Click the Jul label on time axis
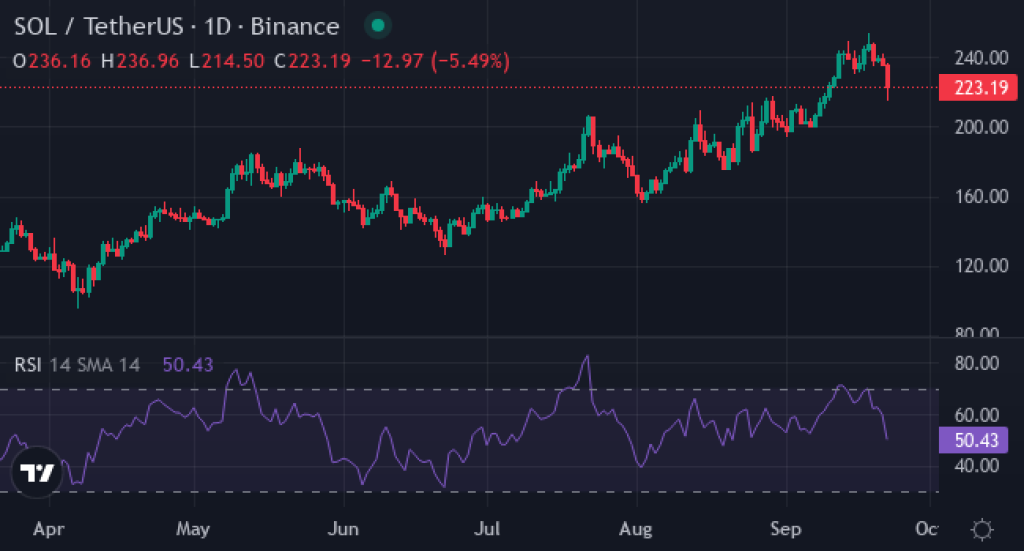 tap(487, 528)
